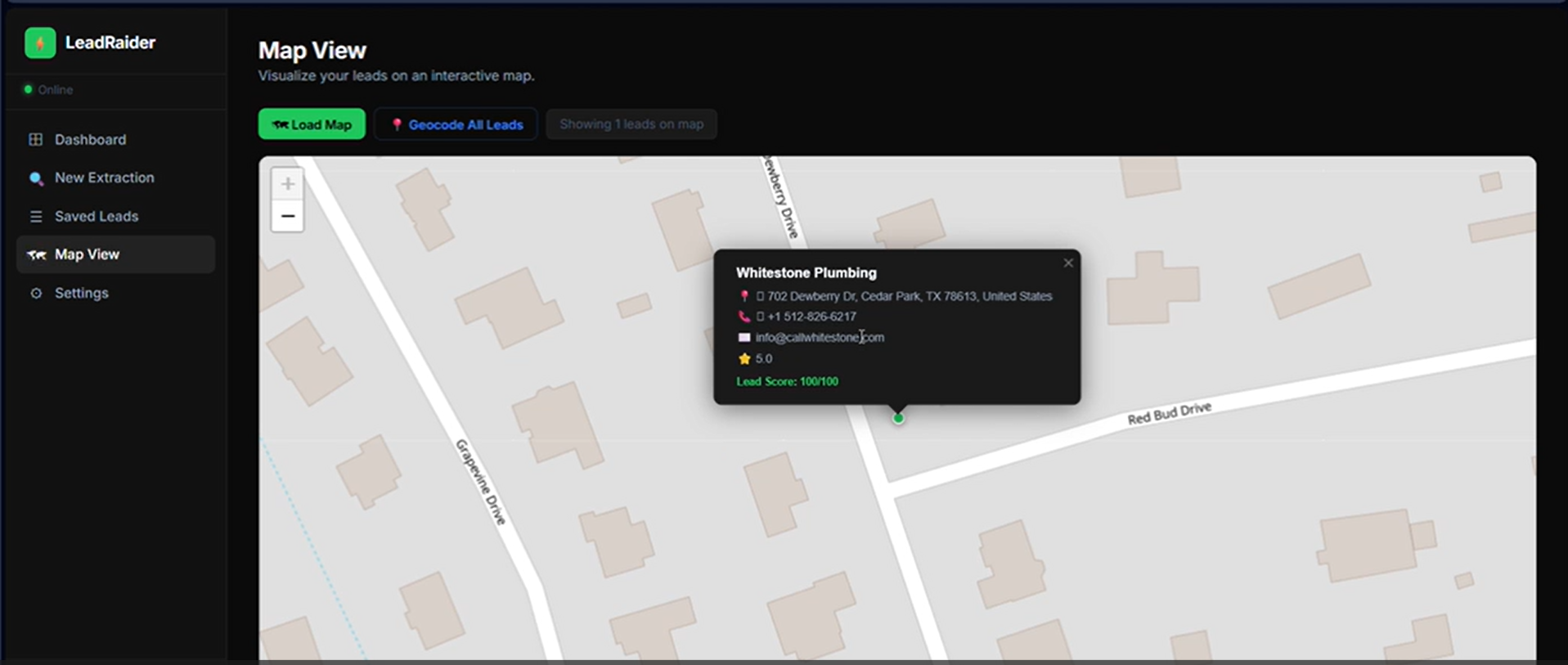Close the Whitestone Plumbing popup
This screenshot has height=665, width=1568.
point(1068,263)
